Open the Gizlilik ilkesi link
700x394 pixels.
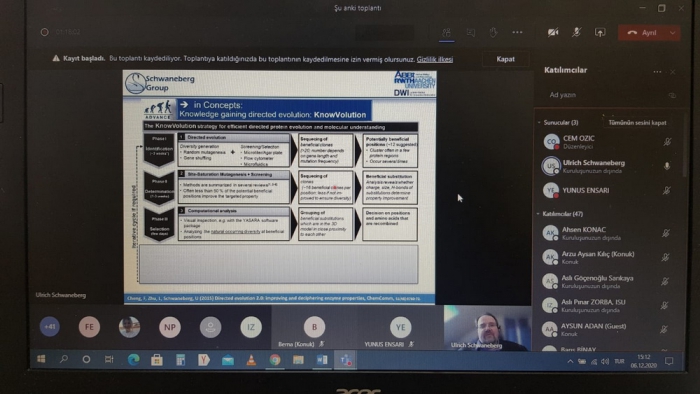tap(435, 59)
